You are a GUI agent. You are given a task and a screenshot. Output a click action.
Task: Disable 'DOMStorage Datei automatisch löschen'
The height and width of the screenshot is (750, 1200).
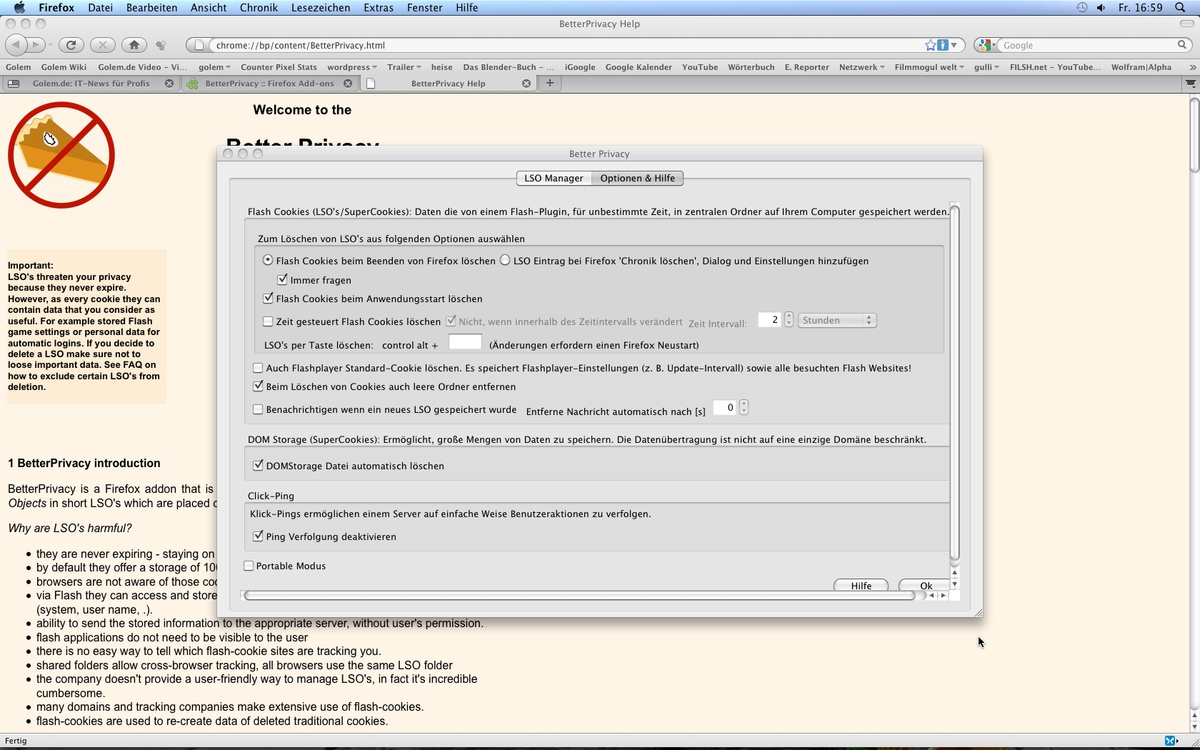pos(259,466)
